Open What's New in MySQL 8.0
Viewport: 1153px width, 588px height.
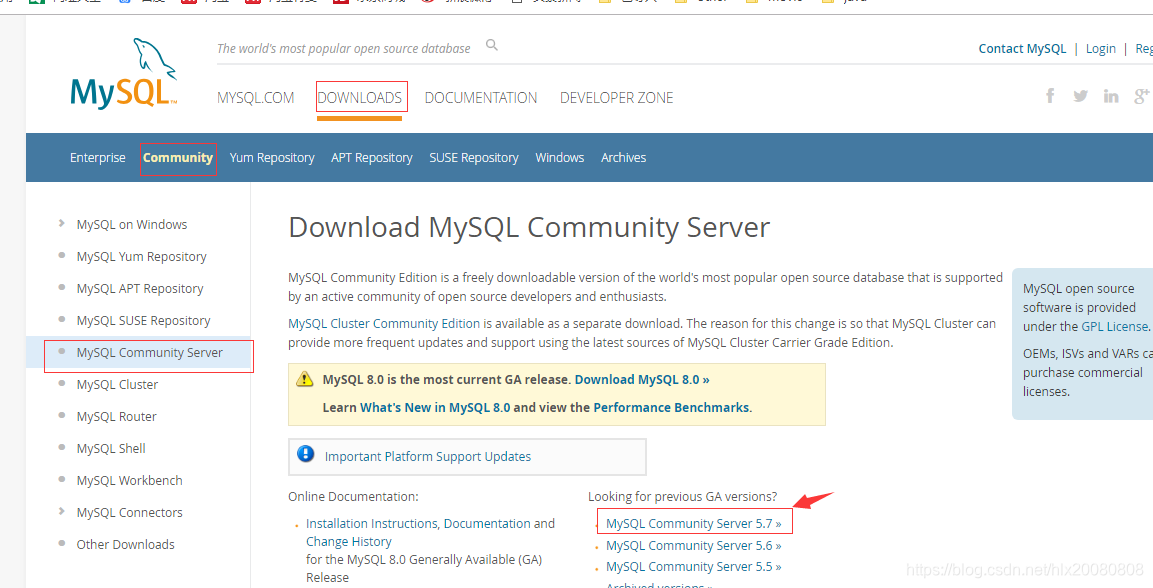tap(435, 407)
